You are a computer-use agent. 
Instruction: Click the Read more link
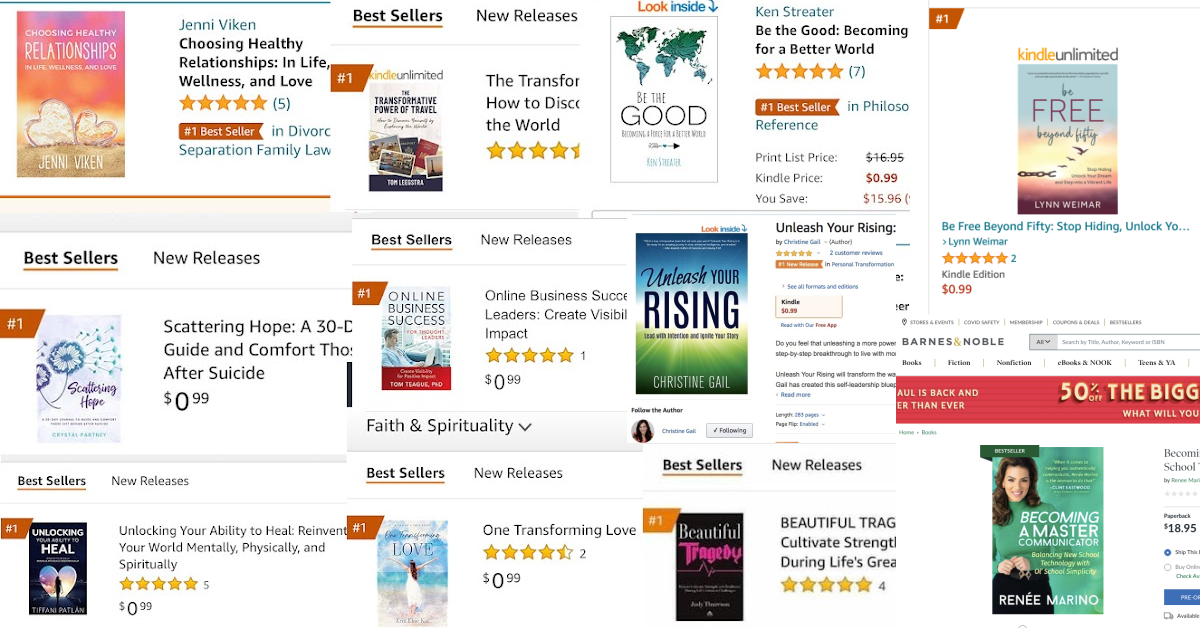pyautogui.click(x=795, y=395)
